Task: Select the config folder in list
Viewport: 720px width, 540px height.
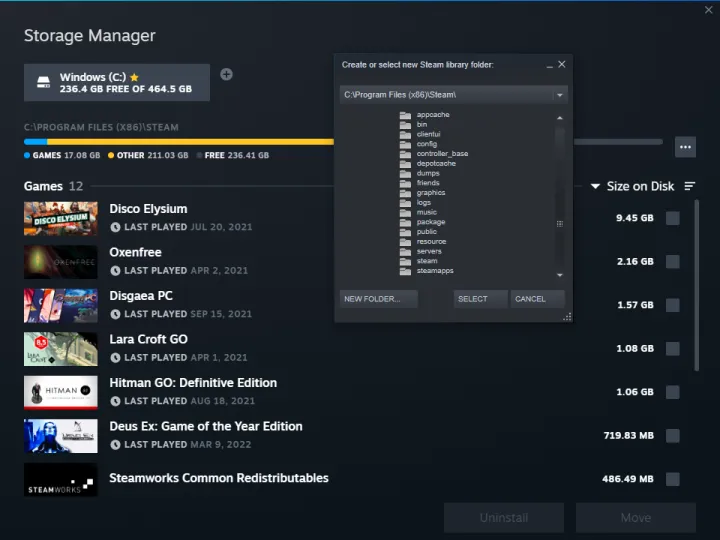Action: 427,144
